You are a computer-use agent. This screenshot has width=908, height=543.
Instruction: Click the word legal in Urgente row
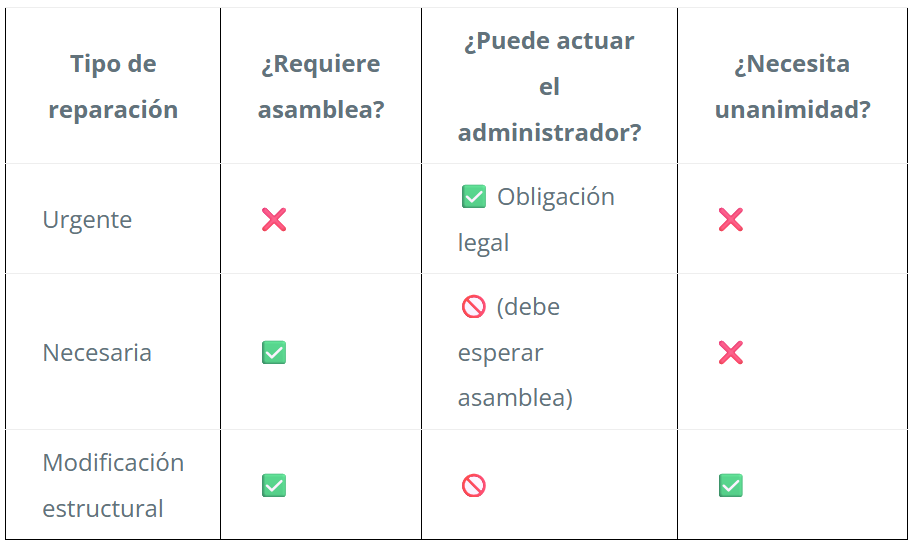(x=484, y=243)
